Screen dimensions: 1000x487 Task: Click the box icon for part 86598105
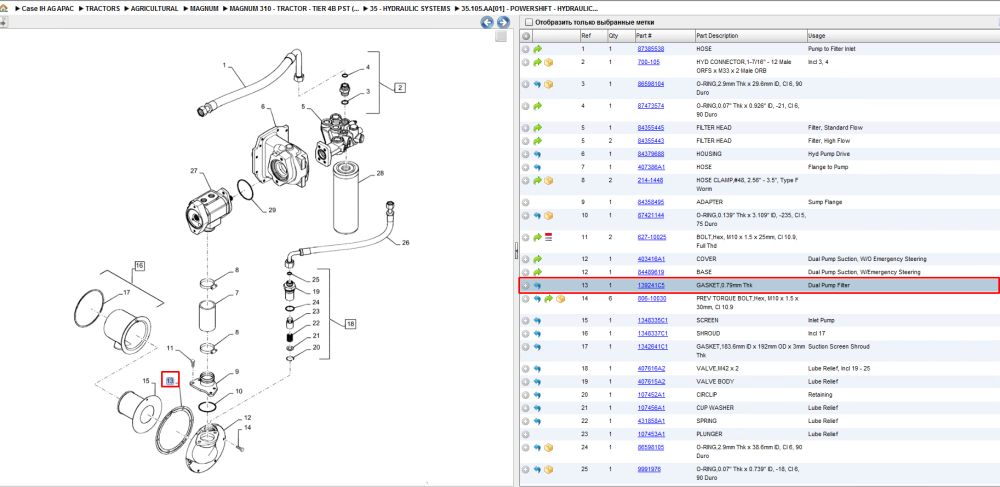click(548, 447)
